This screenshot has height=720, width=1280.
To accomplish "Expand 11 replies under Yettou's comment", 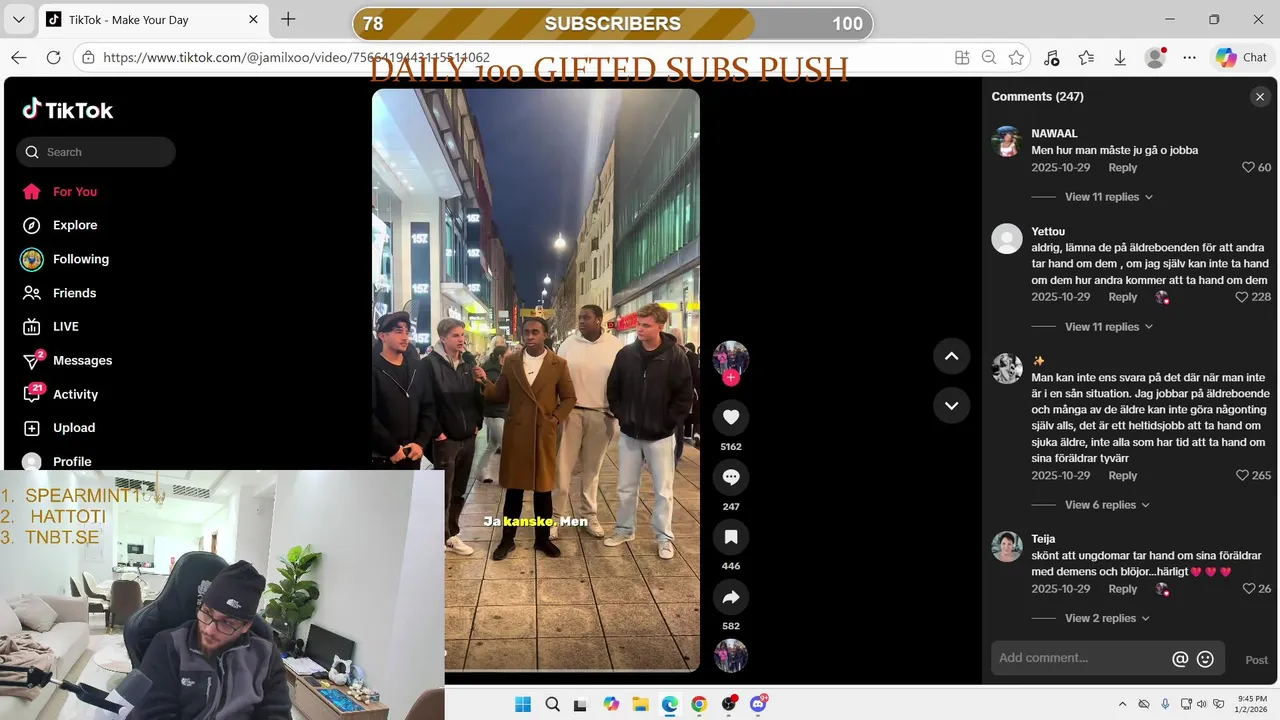I will [1108, 327].
